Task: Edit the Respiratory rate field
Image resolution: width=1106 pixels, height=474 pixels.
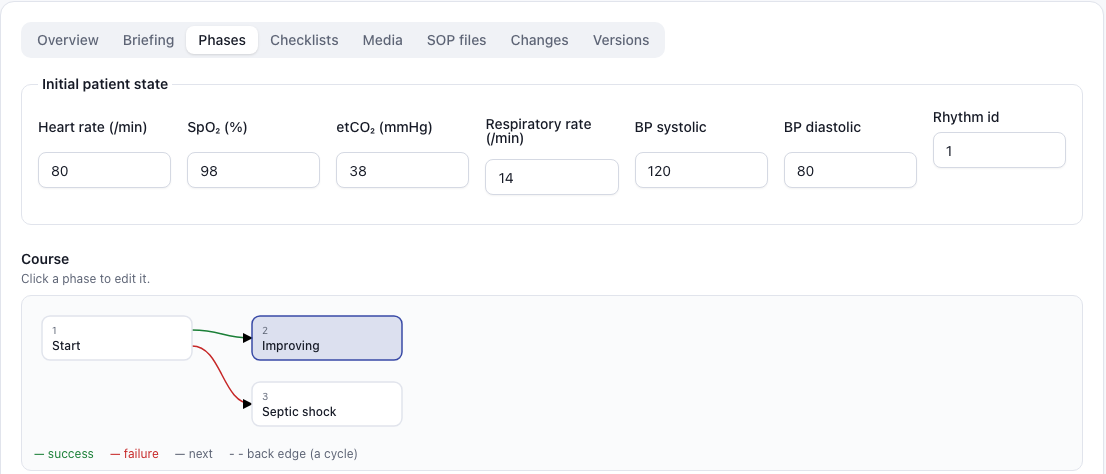Action: [552, 177]
